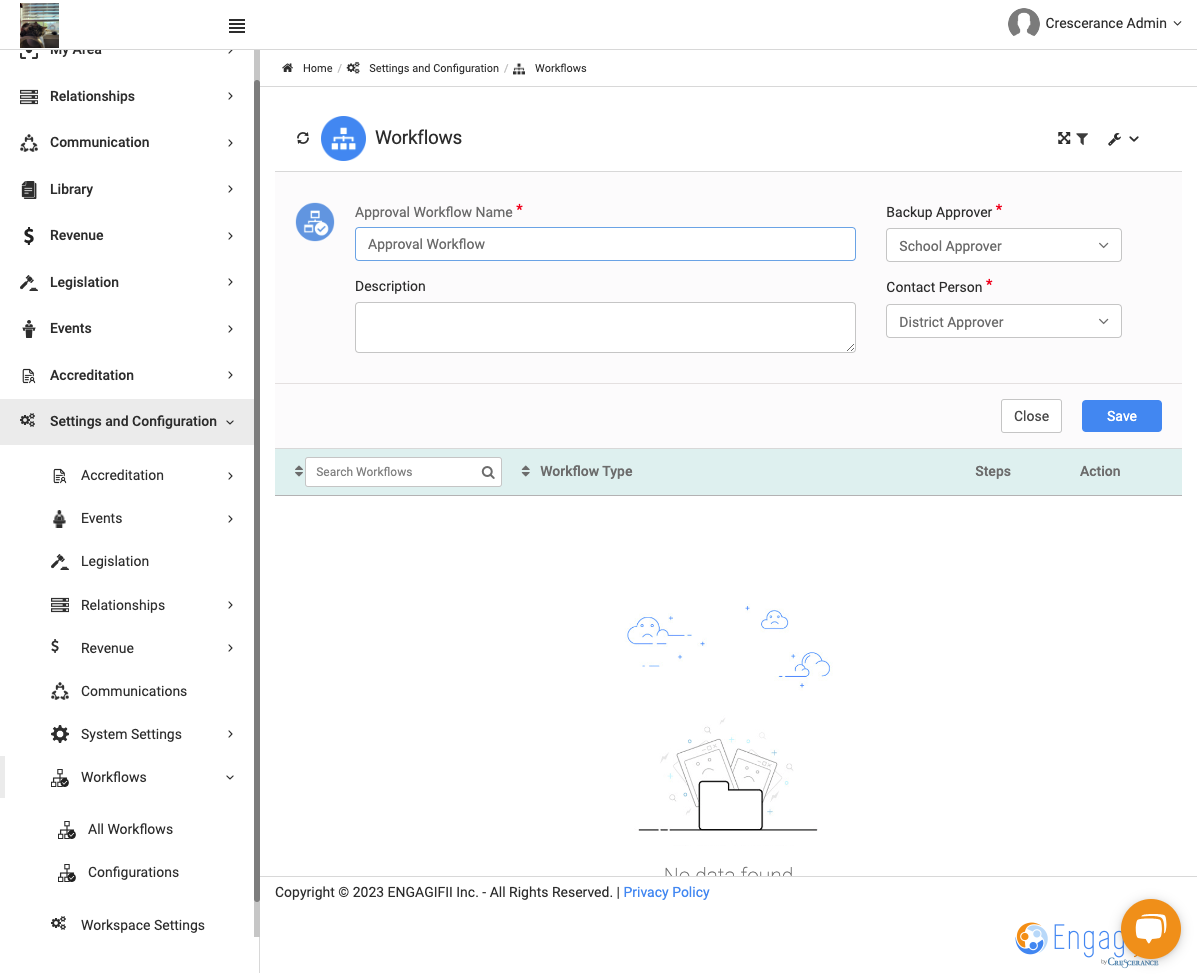Click the Library book icon
This screenshot has width=1197, height=975.
29,189
